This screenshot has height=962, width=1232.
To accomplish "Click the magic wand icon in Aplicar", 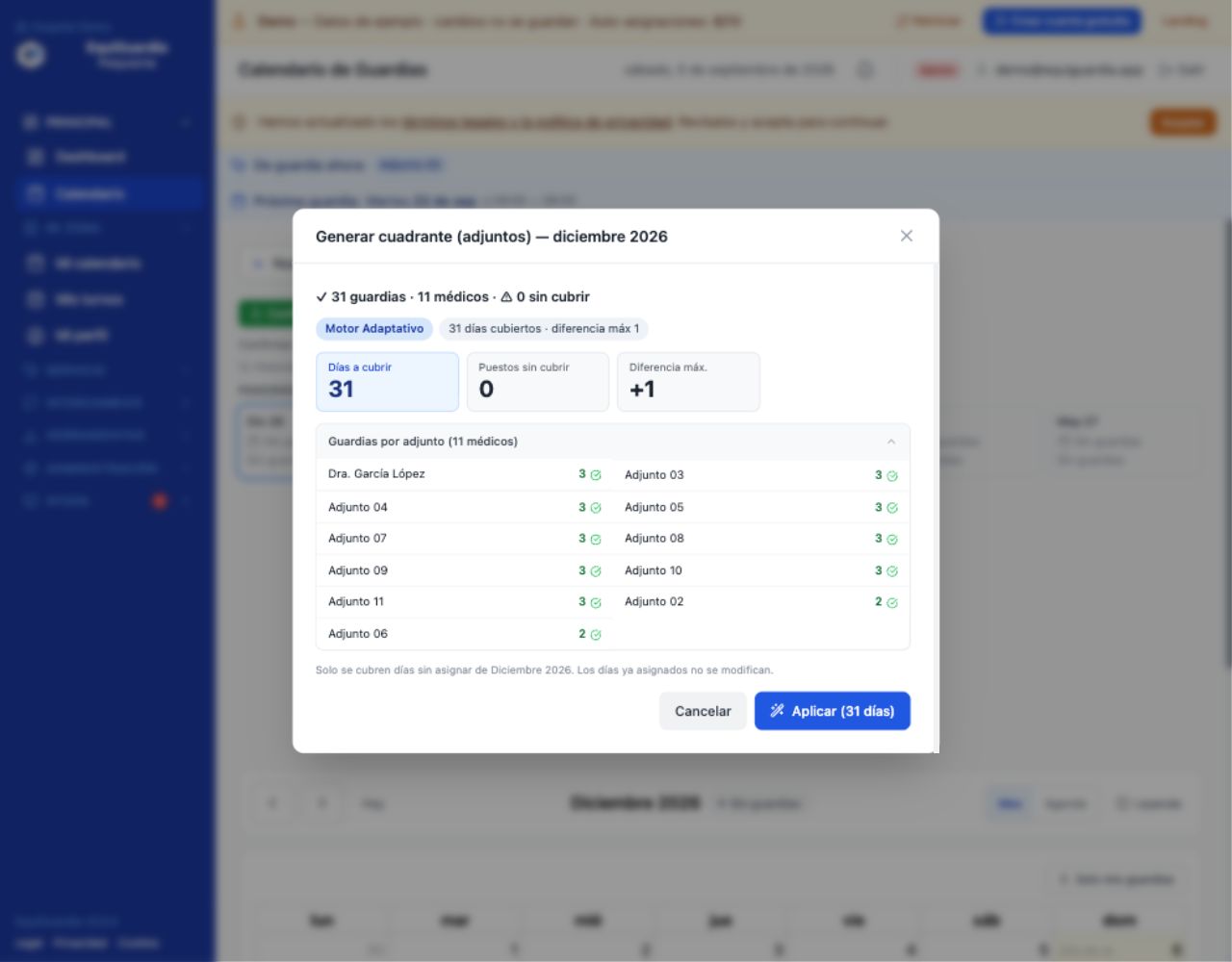I will click(777, 711).
